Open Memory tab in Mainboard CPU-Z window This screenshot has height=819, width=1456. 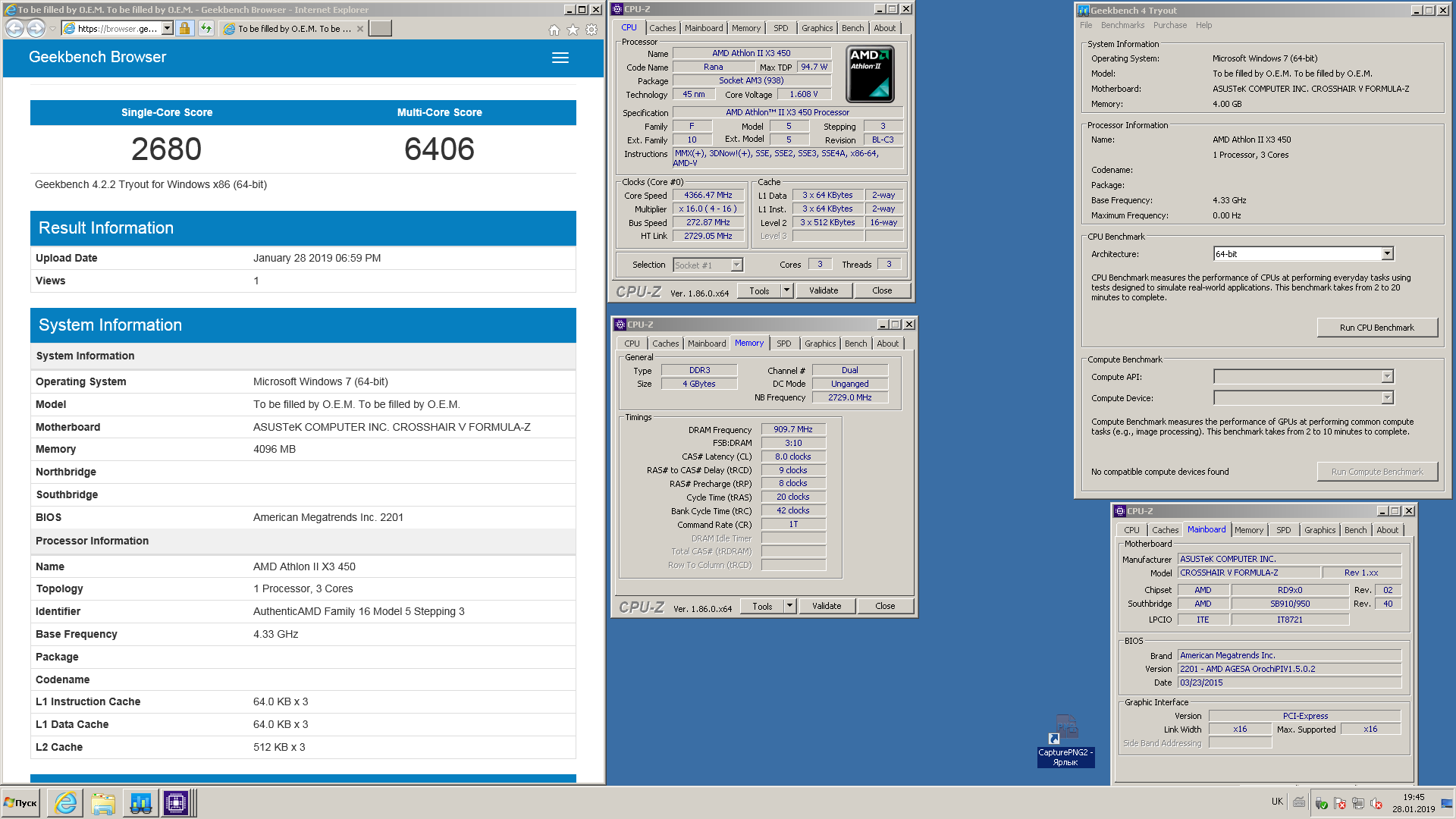[x=1248, y=530]
